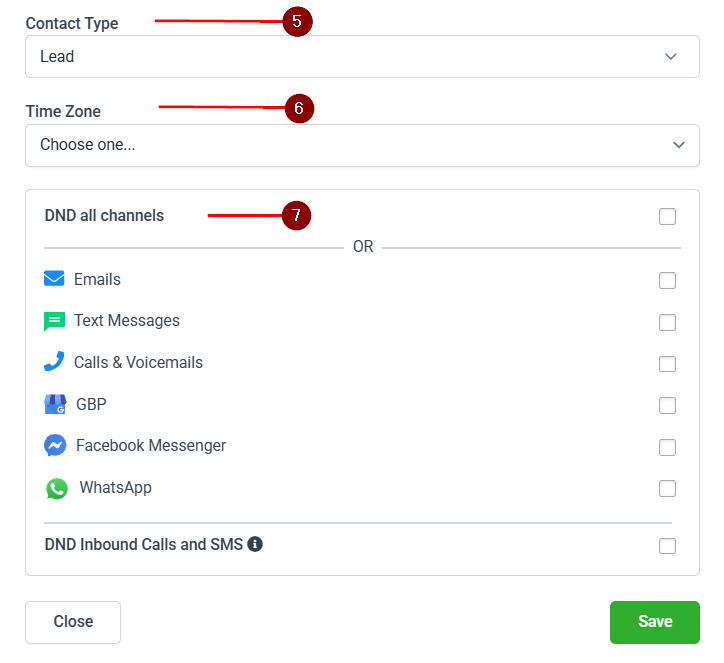Viewport: 724px width, 663px height.
Task: Click info icon beside DND Inbound Calls
Action: (x=255, y=544)
